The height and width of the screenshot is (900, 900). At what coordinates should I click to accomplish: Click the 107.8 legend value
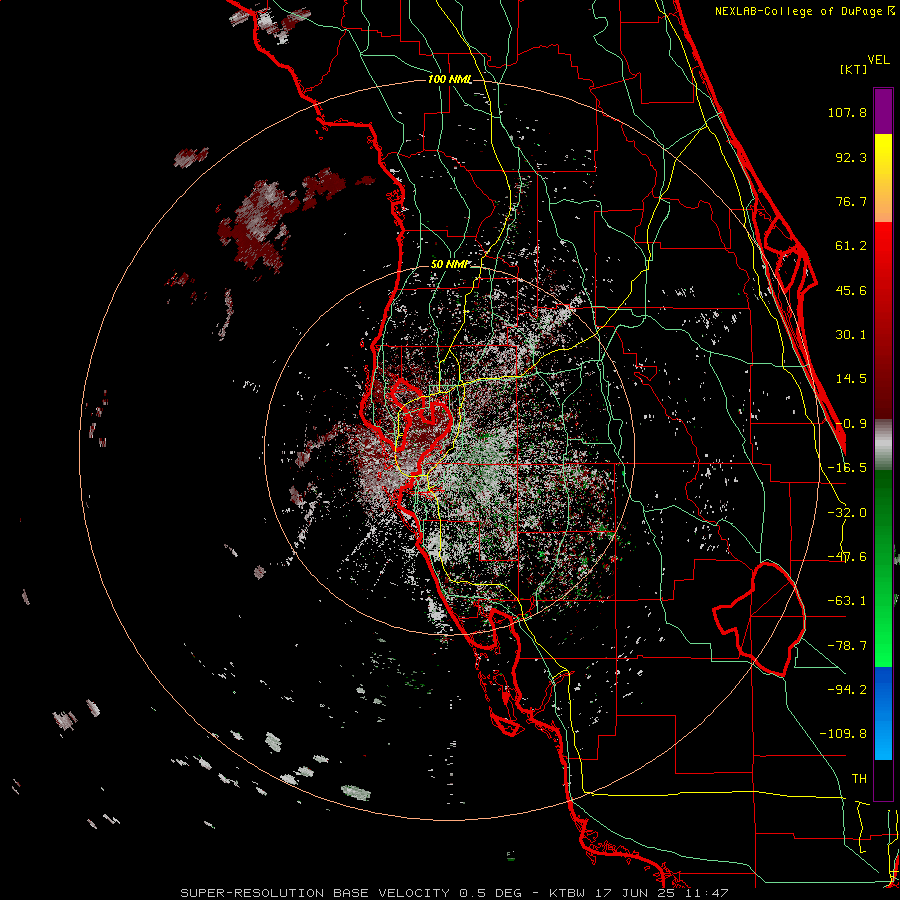pos(847,112)
